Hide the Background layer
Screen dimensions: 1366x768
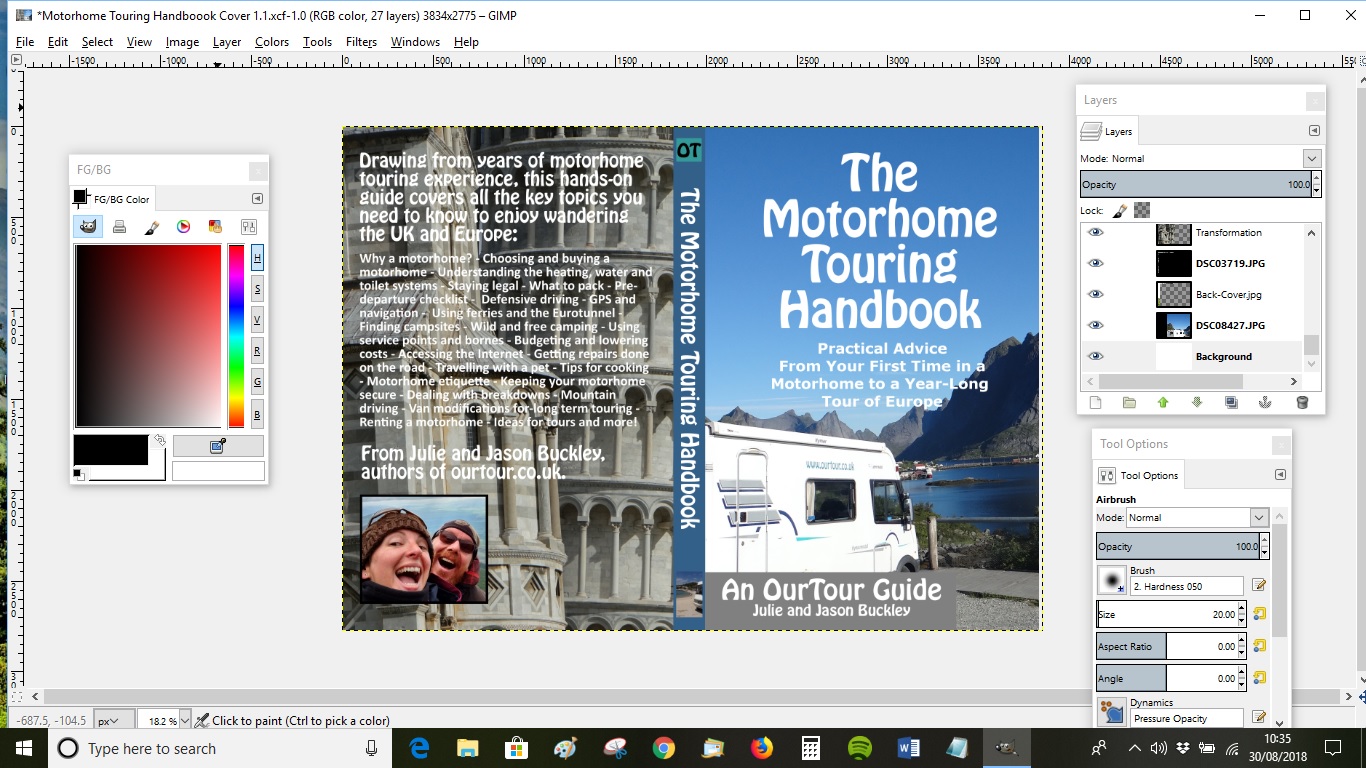click(x=1095, y=356)
